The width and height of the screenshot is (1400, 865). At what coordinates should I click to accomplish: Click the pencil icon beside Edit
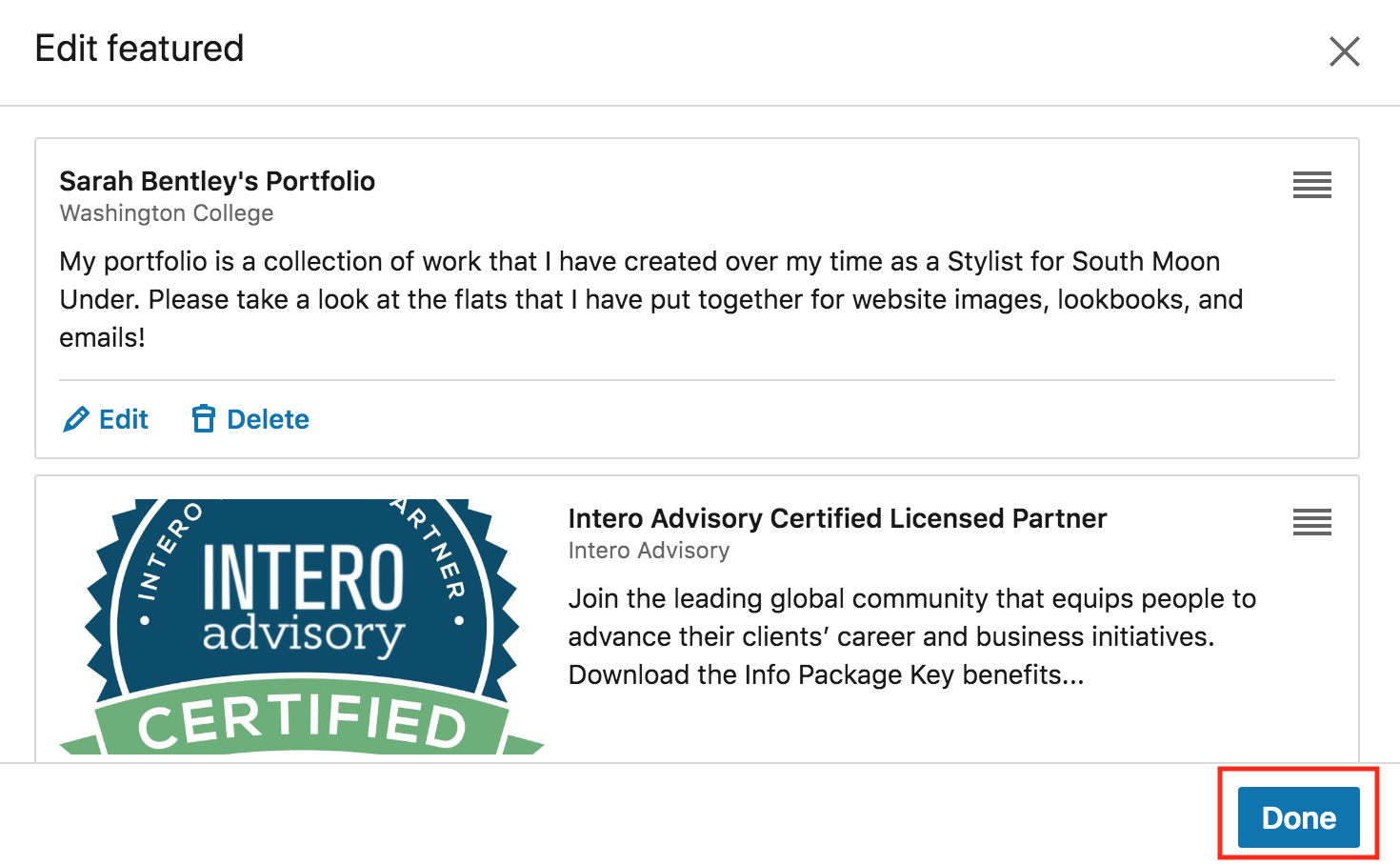pyautogui.click(x=75, y=419)
